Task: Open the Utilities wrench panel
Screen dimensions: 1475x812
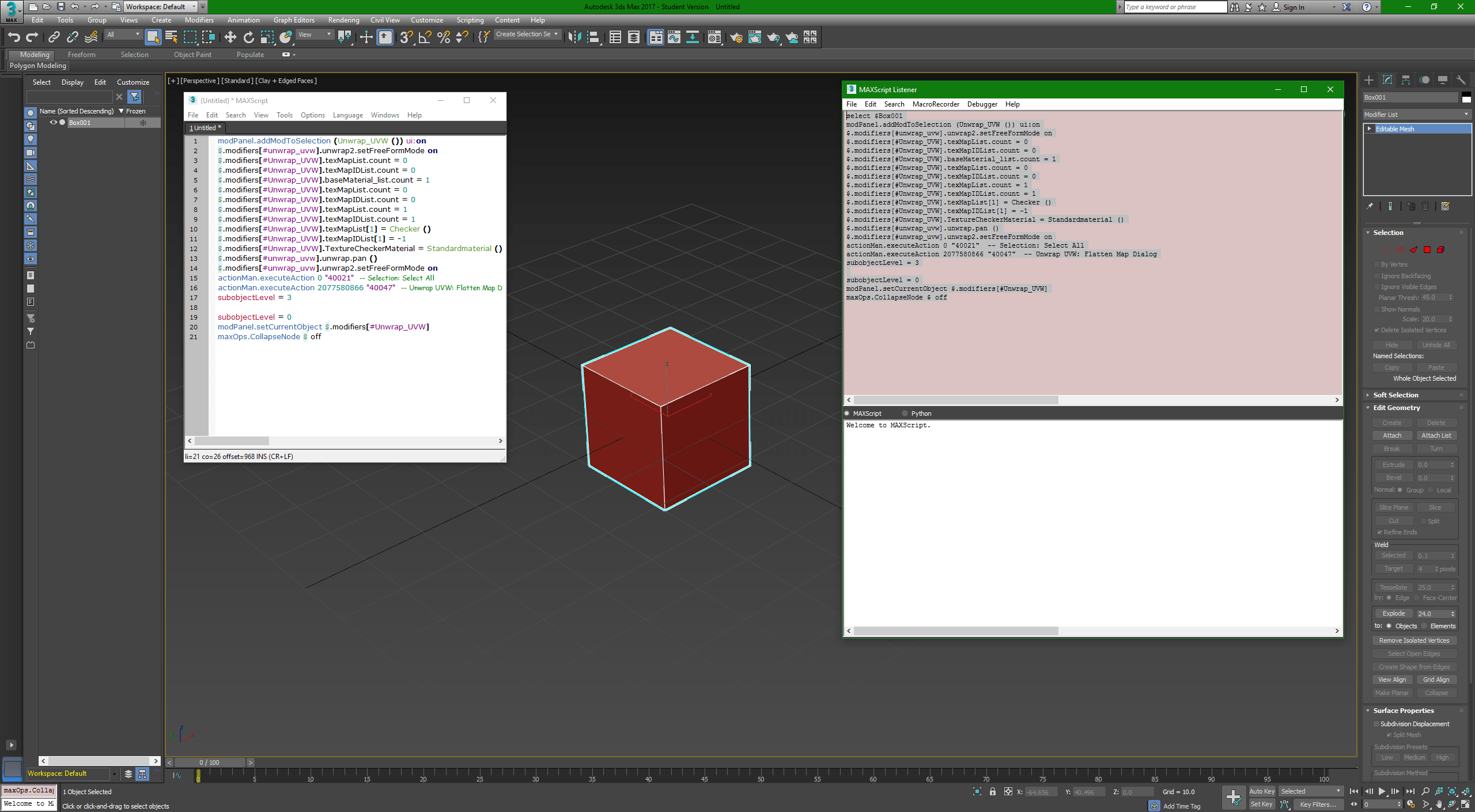Action: 1461,80
